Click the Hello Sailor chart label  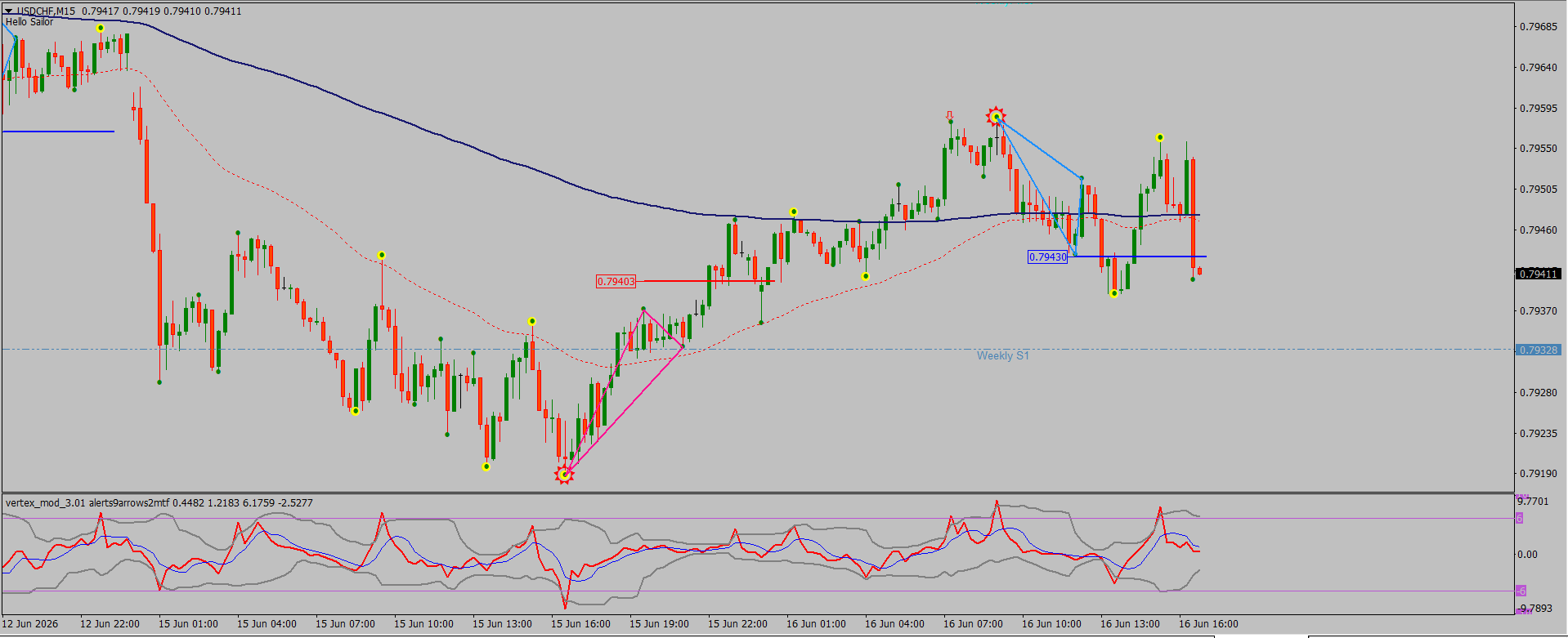pos(29,22)
